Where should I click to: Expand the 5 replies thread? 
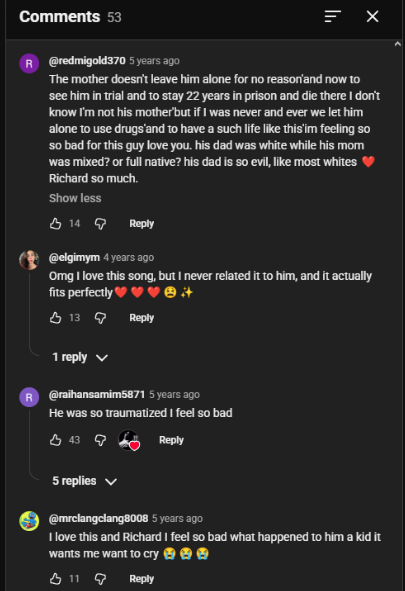[84, 481]
